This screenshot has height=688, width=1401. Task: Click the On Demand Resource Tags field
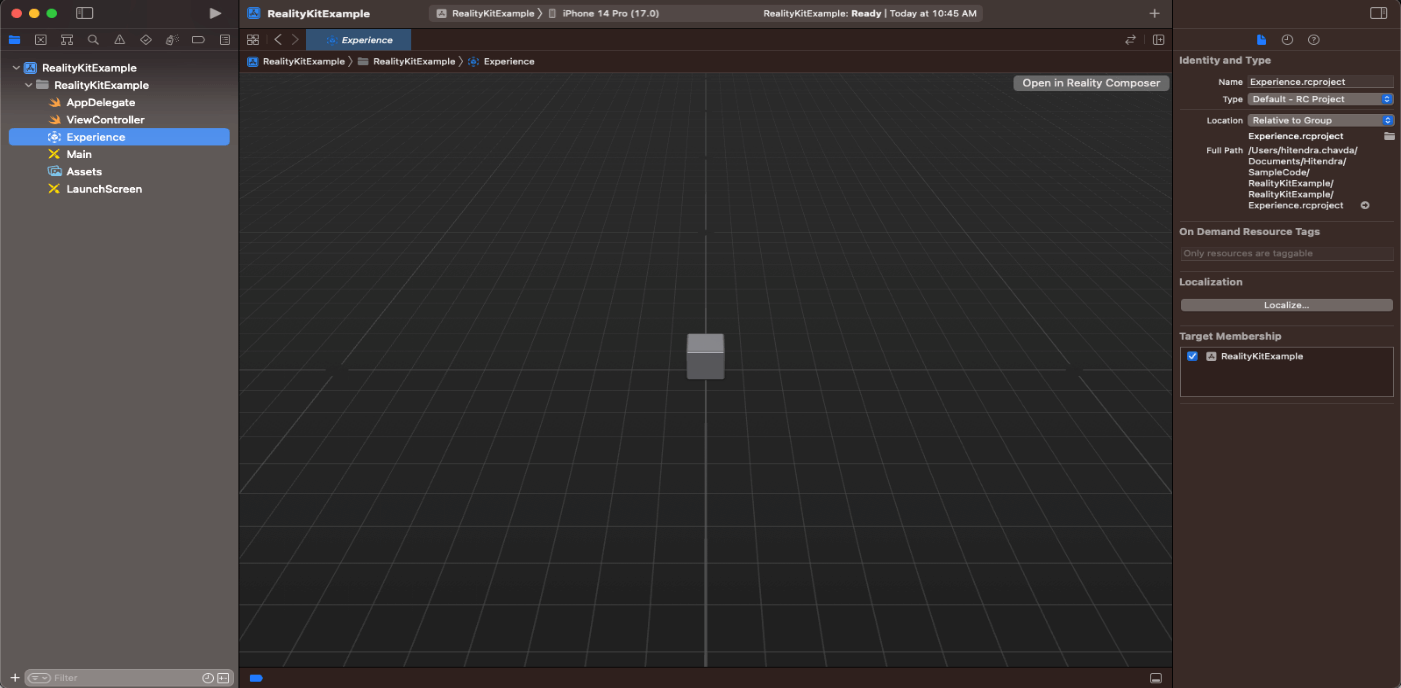(x=1287, y=253)
